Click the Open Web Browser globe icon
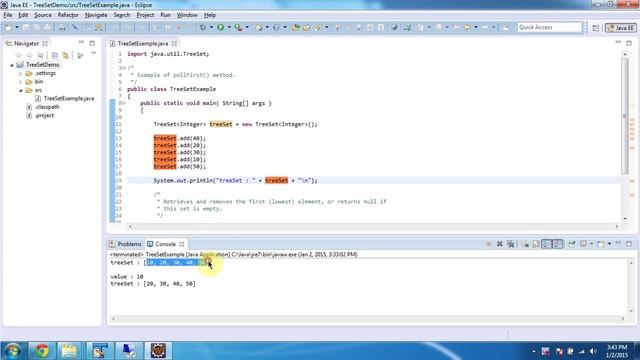This screenshot has width=640, height=360. click(x=394, y=27)
